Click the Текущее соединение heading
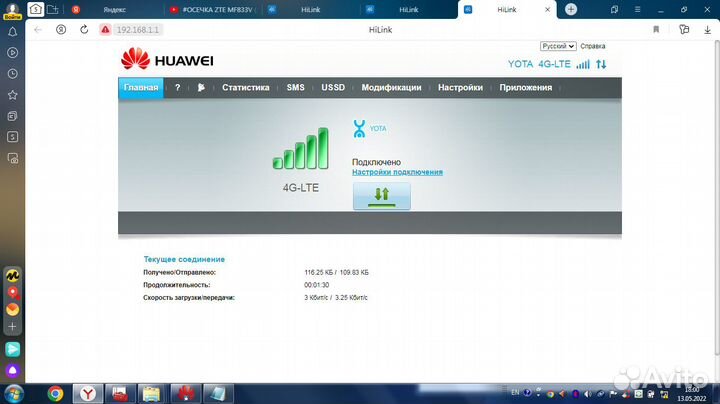This screenshot has width=720, height=404. coord(184,259)
